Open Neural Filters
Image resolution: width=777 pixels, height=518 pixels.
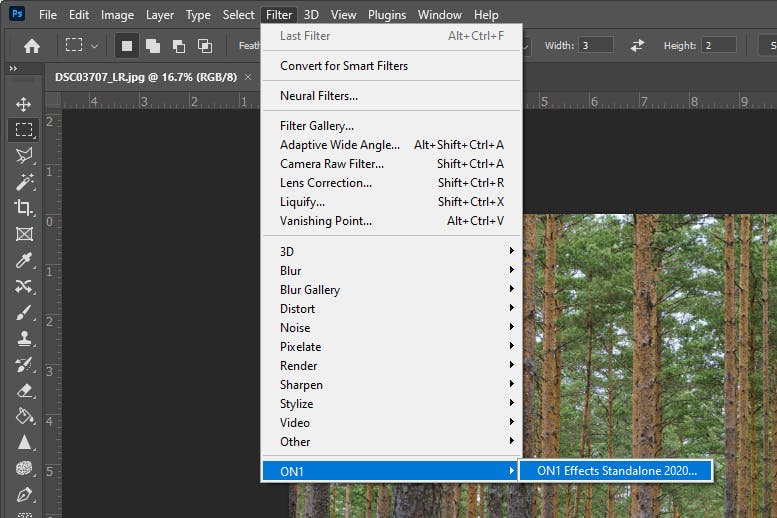click(x=391, y=96)
